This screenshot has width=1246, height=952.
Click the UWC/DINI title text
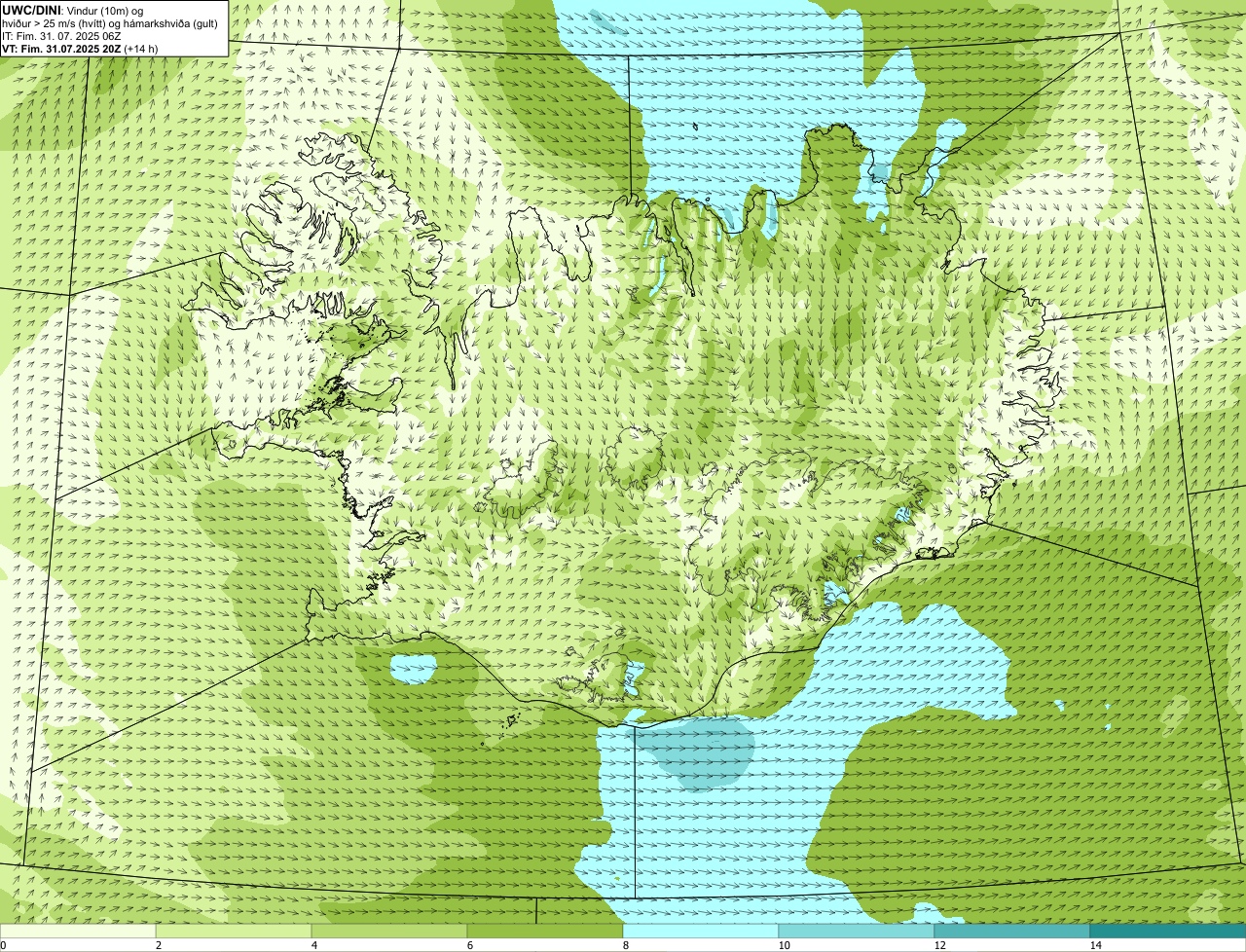coord(30,10)
